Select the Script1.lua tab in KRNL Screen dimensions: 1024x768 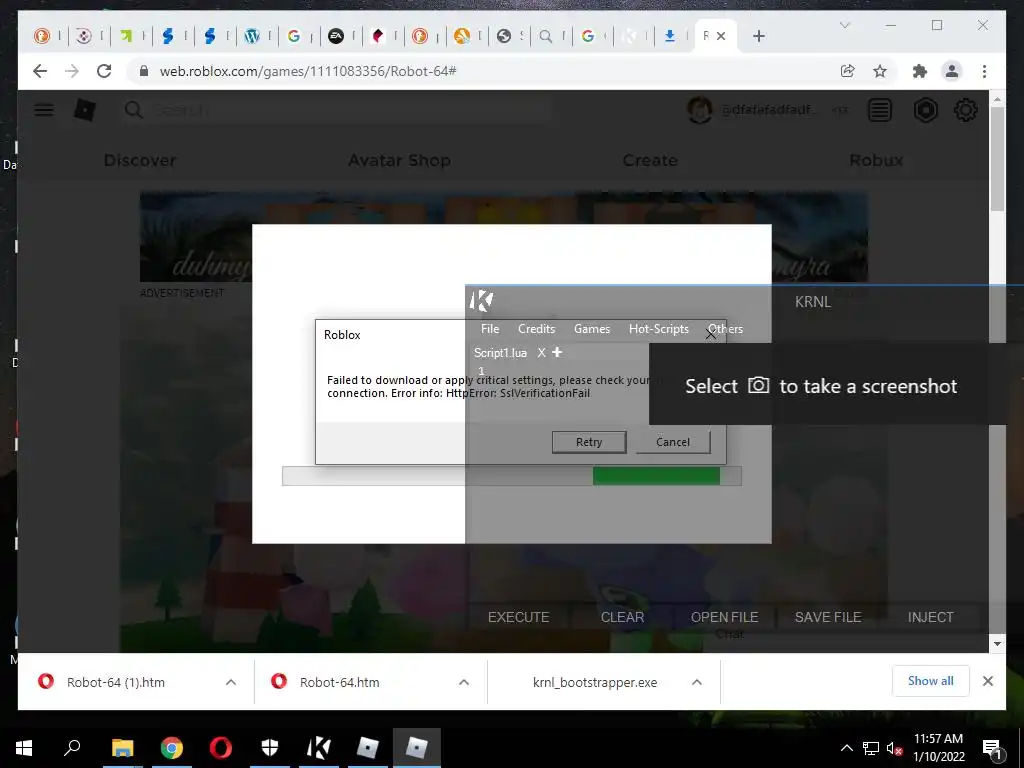coord(500,353)
